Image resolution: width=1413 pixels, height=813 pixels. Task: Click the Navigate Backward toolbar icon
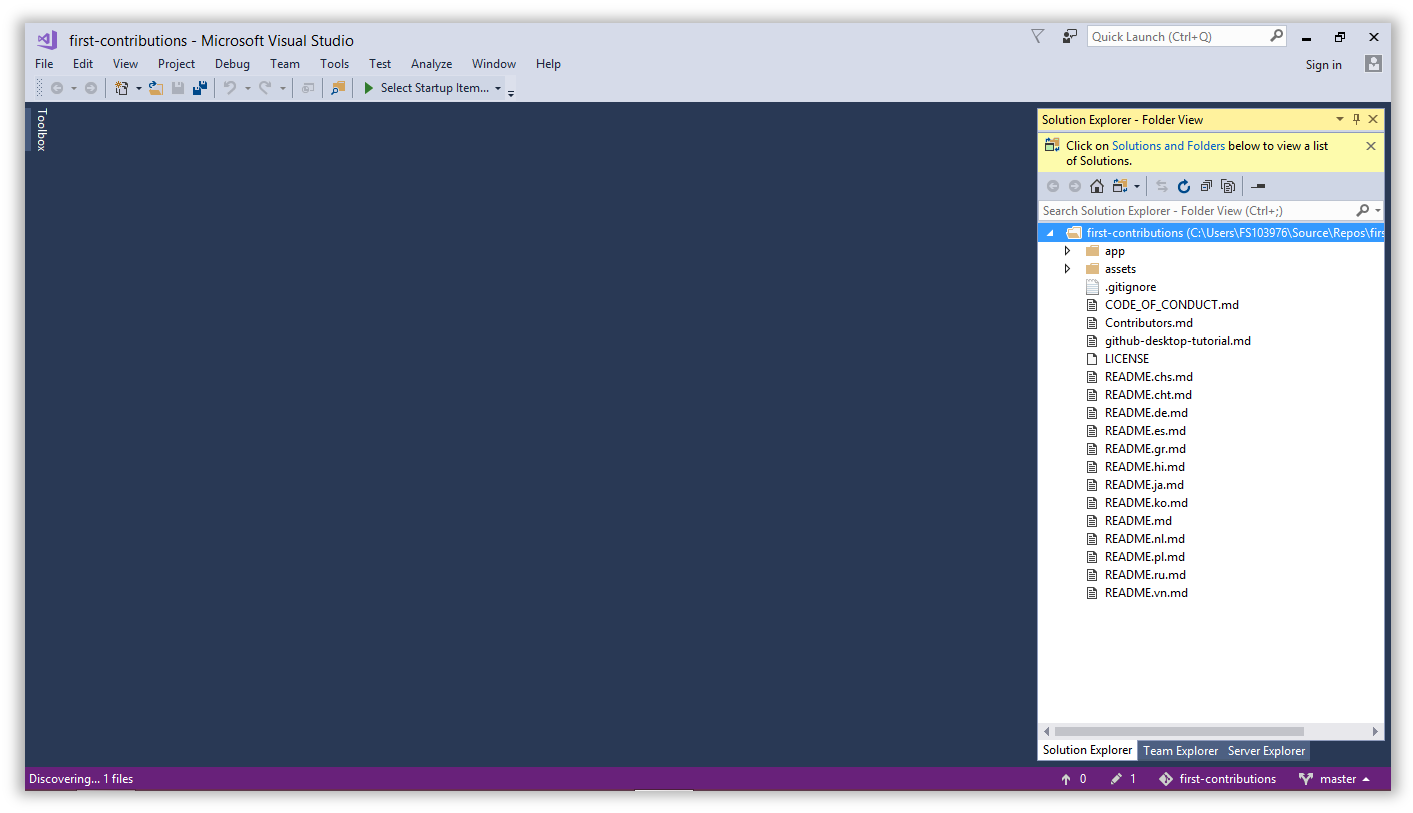[57, 88]
